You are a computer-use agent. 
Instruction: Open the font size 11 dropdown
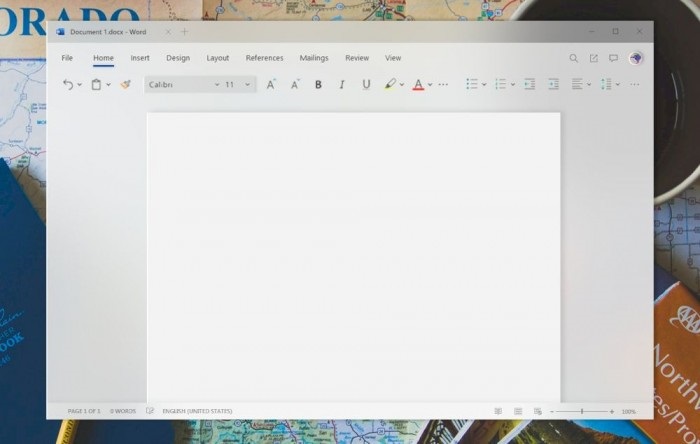[238, 85]
